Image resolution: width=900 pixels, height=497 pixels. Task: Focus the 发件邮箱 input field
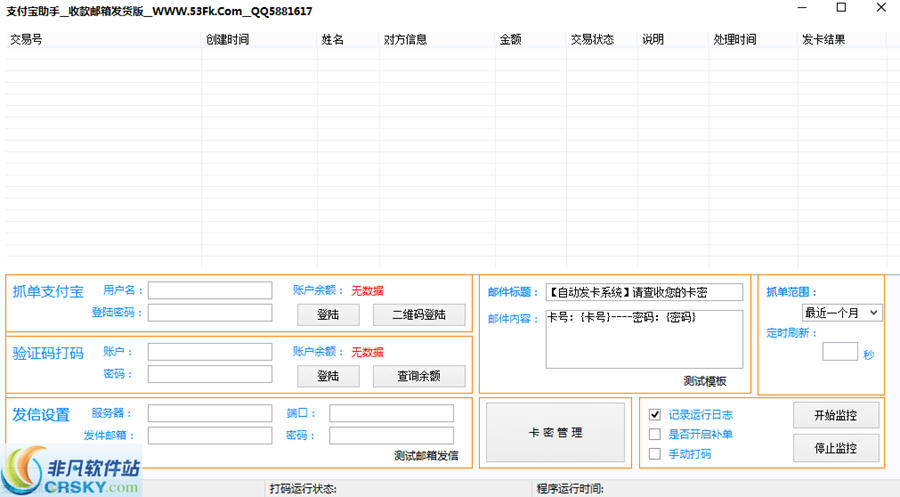[x=210, y=436]
